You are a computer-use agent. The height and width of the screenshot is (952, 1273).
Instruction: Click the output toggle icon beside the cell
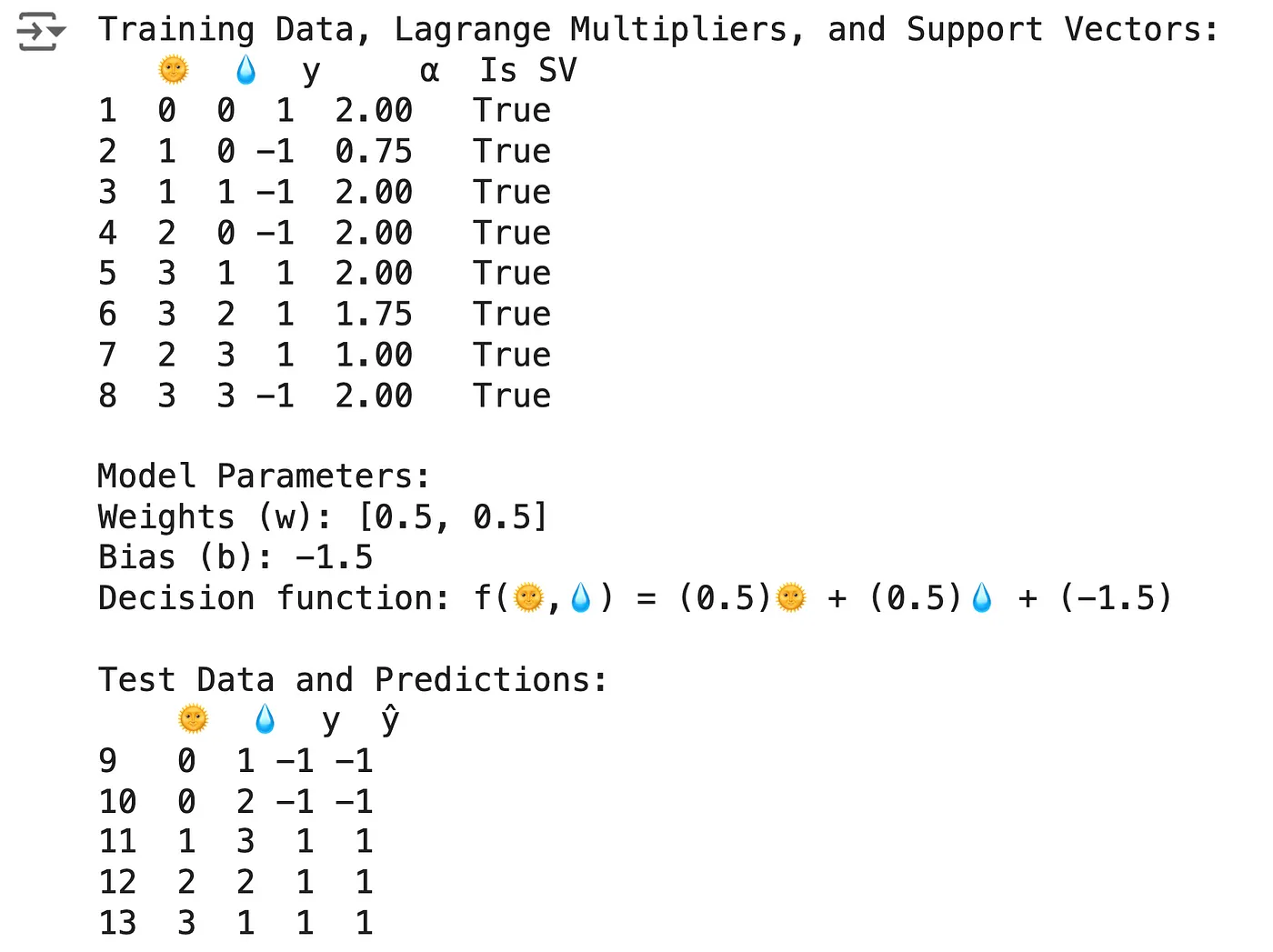tap(40, 32)
